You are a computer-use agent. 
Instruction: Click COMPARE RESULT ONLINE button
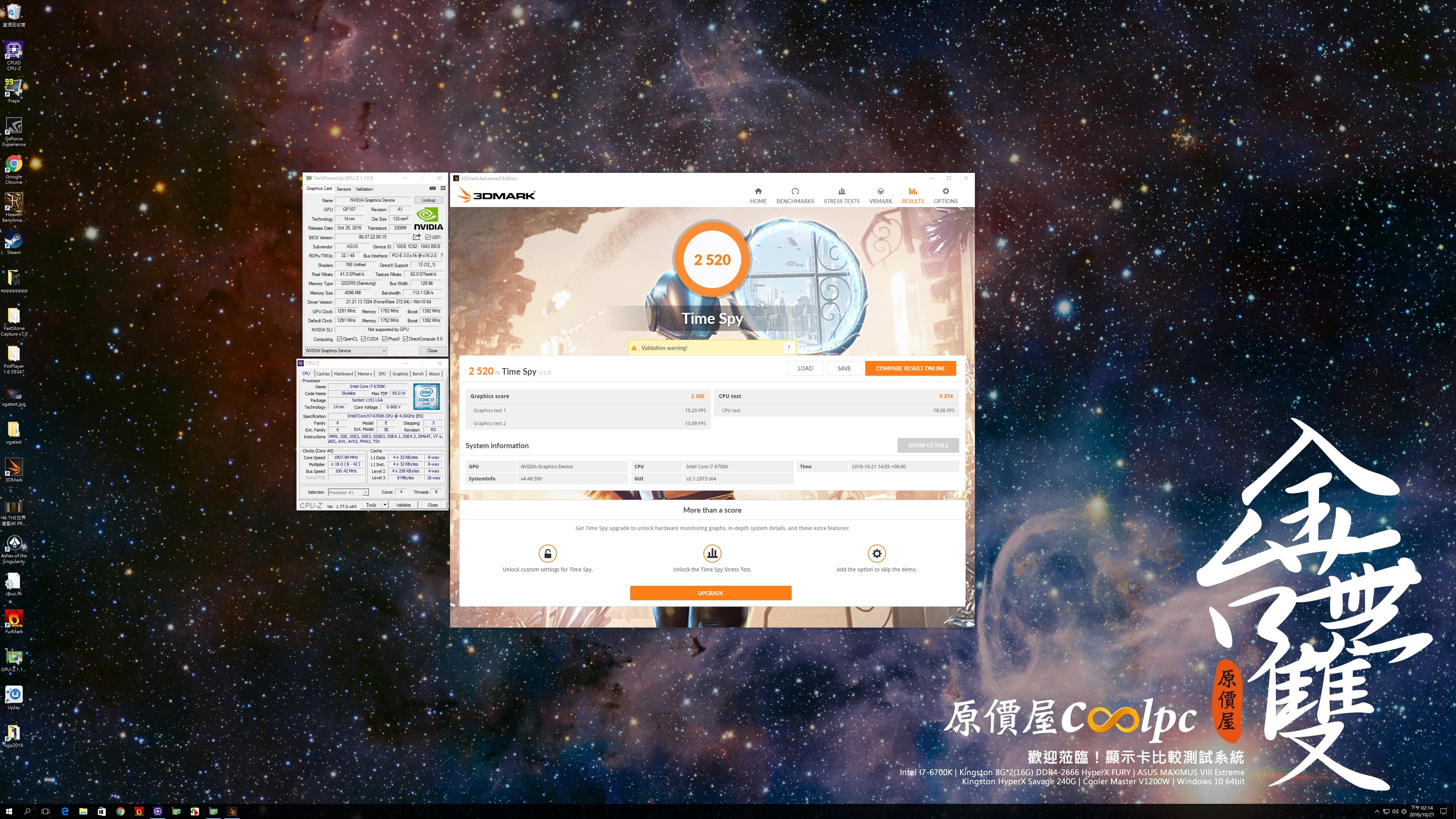910,368
